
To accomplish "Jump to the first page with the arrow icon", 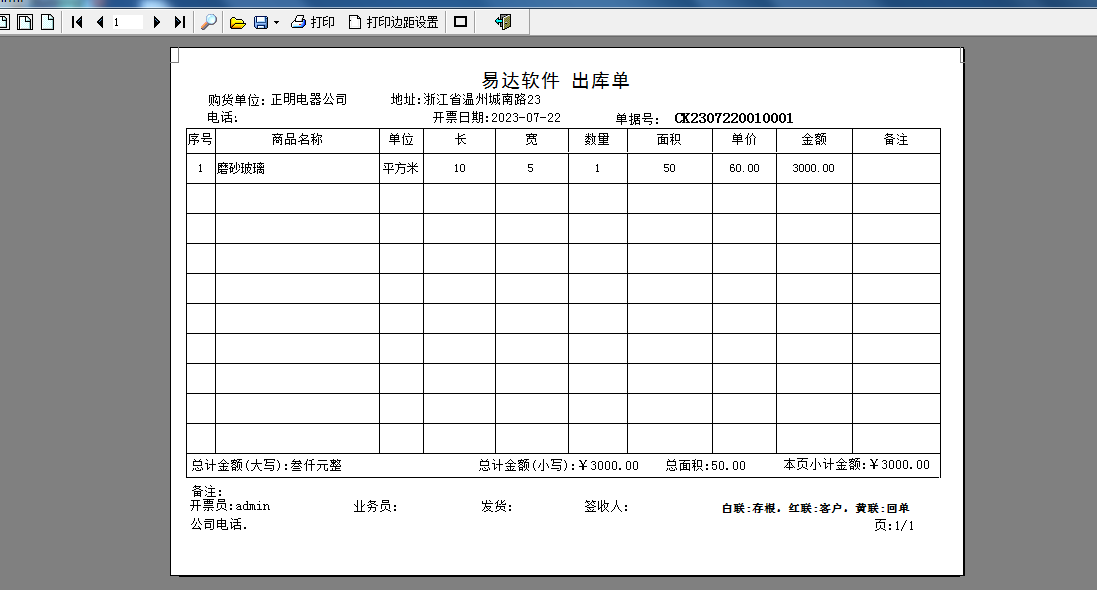I will tap(77, 21).
